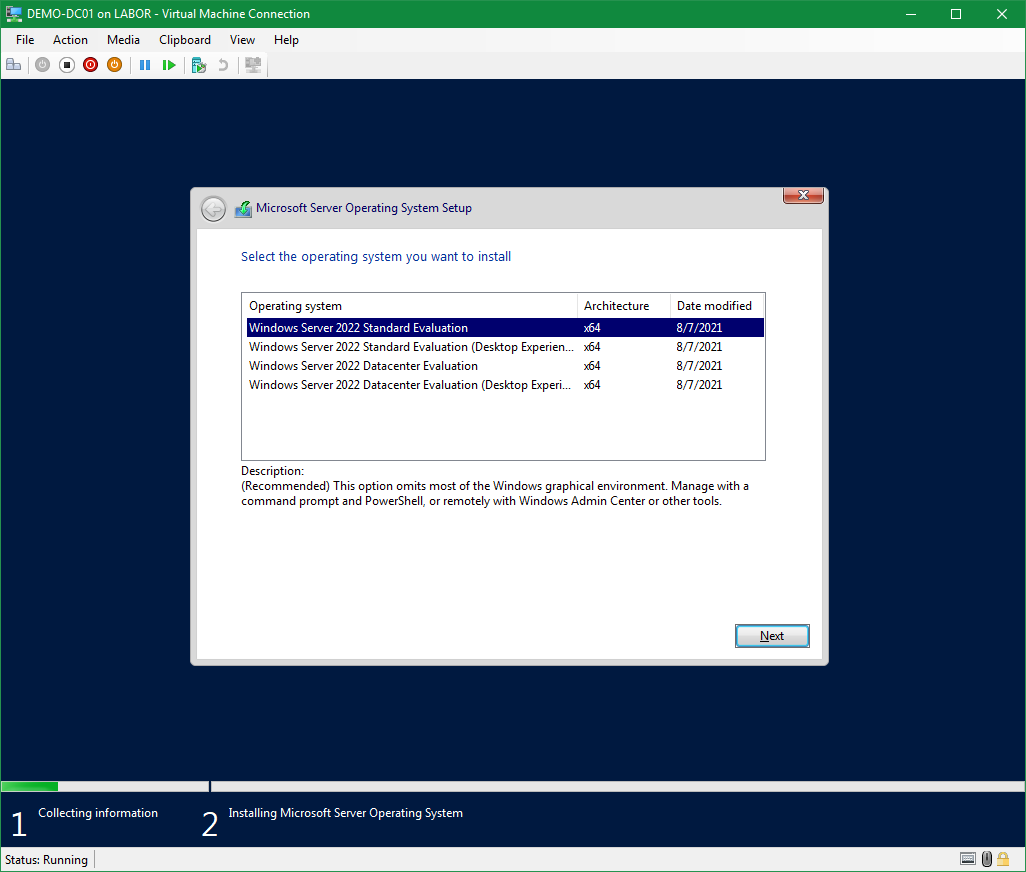Open the Media menu
This screenshot has height=872, width=1026.
pyautogui.click(x=123, y=40)
